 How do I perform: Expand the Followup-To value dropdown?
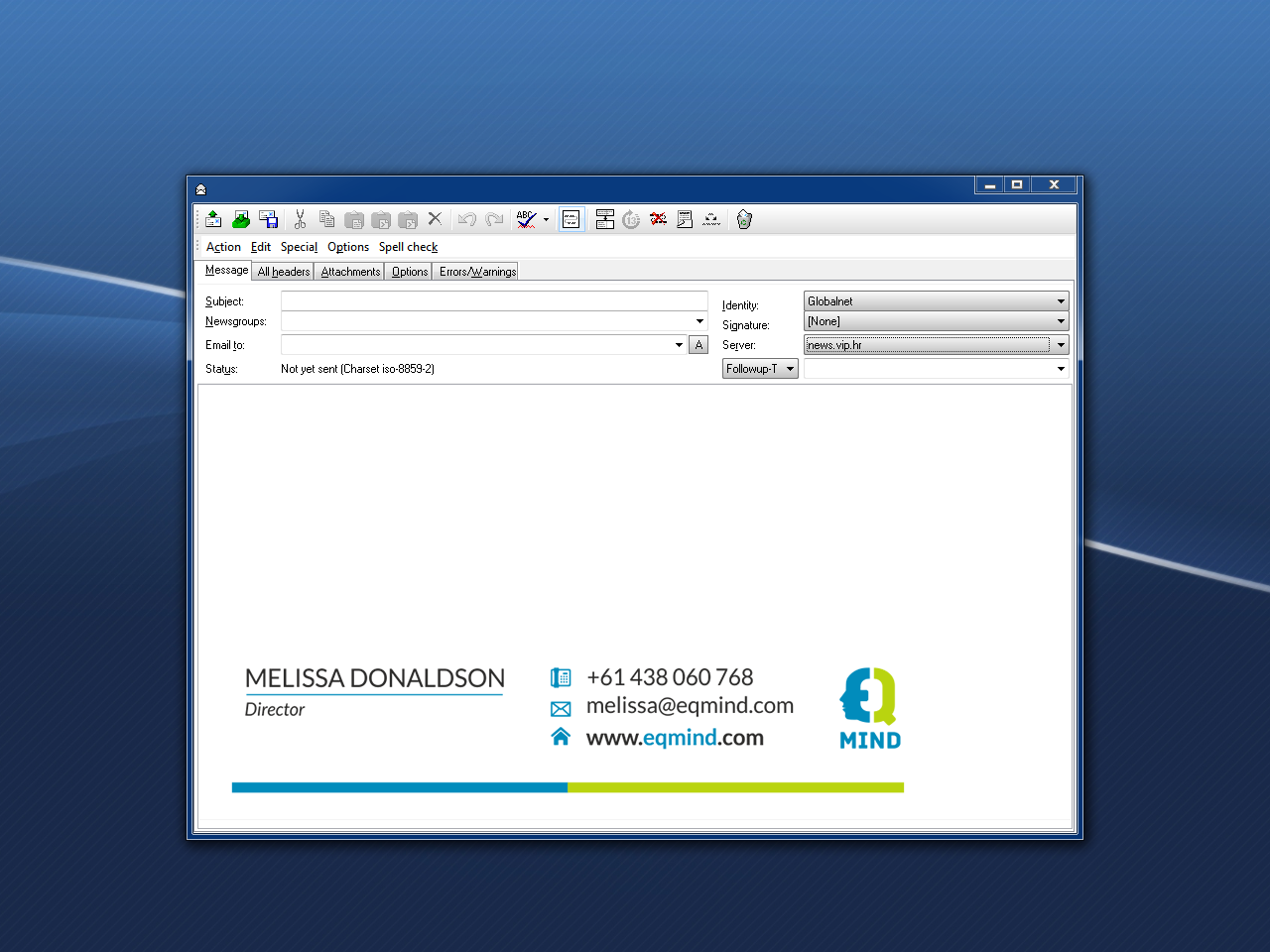coord(1061,369)
